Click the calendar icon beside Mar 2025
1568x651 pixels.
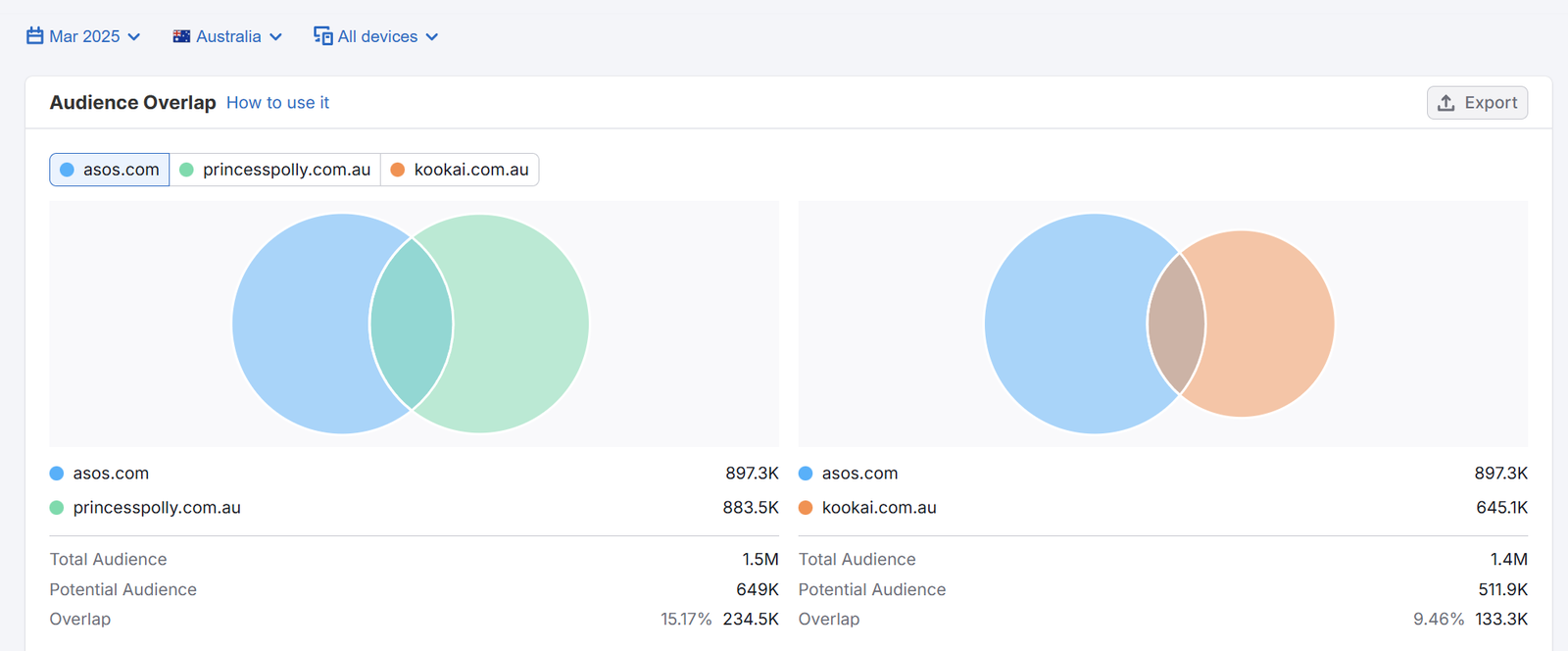point(35,36)
